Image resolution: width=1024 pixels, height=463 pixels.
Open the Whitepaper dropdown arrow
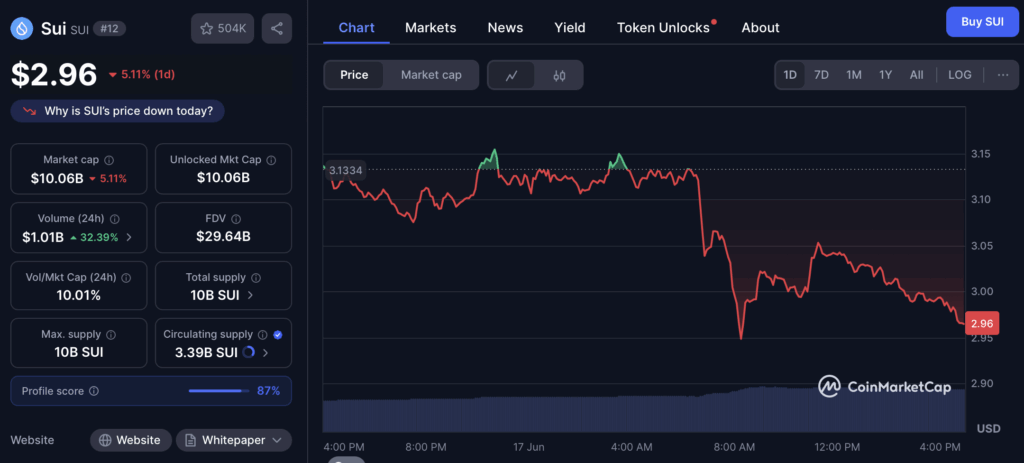pyautogui.click(x=277, y=440)
